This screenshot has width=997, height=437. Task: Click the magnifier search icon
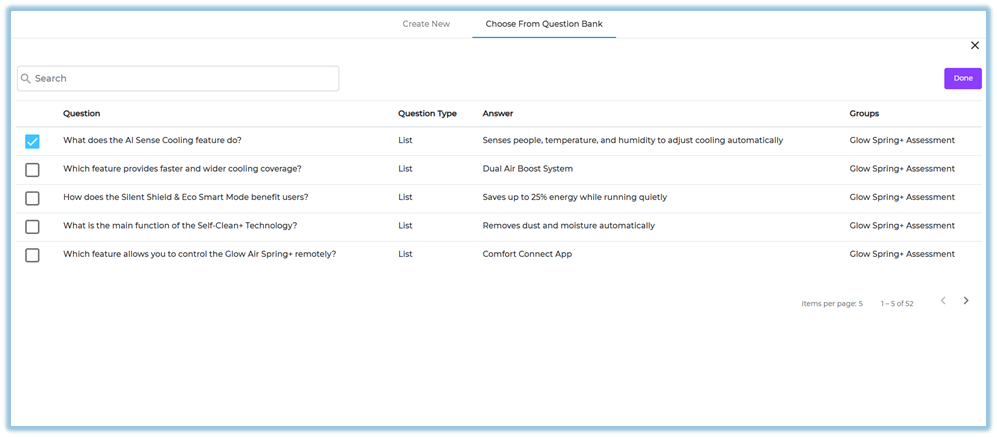point(26,79)
